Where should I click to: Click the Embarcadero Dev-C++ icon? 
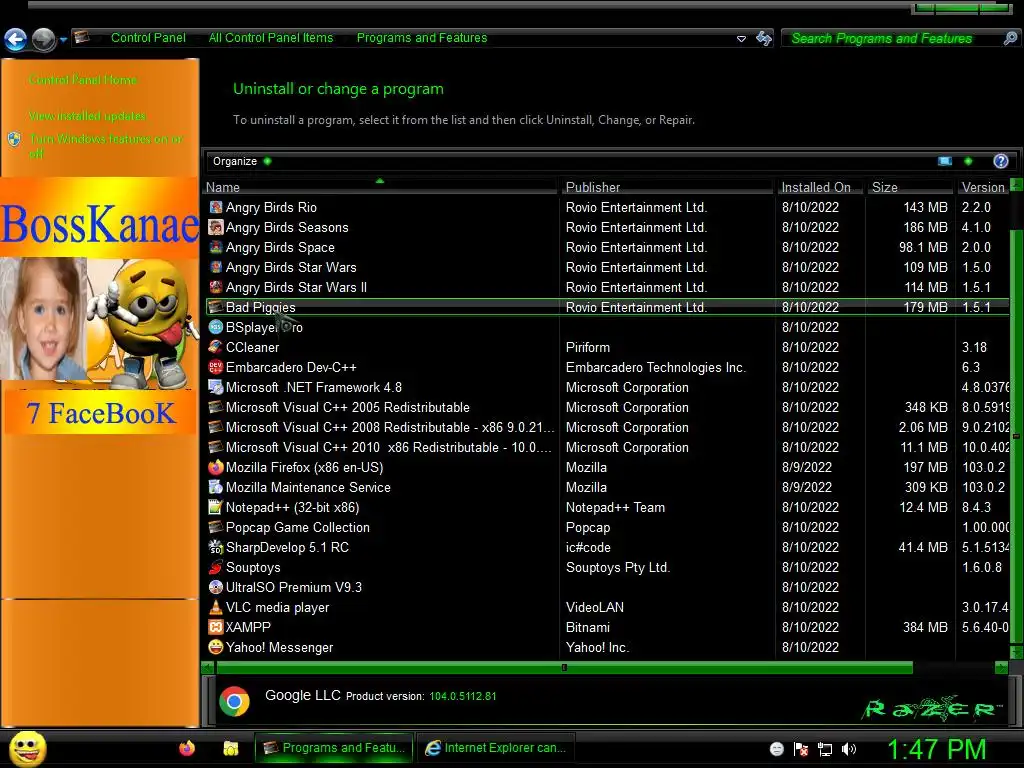pyautogui.click(x=216, y=368)
